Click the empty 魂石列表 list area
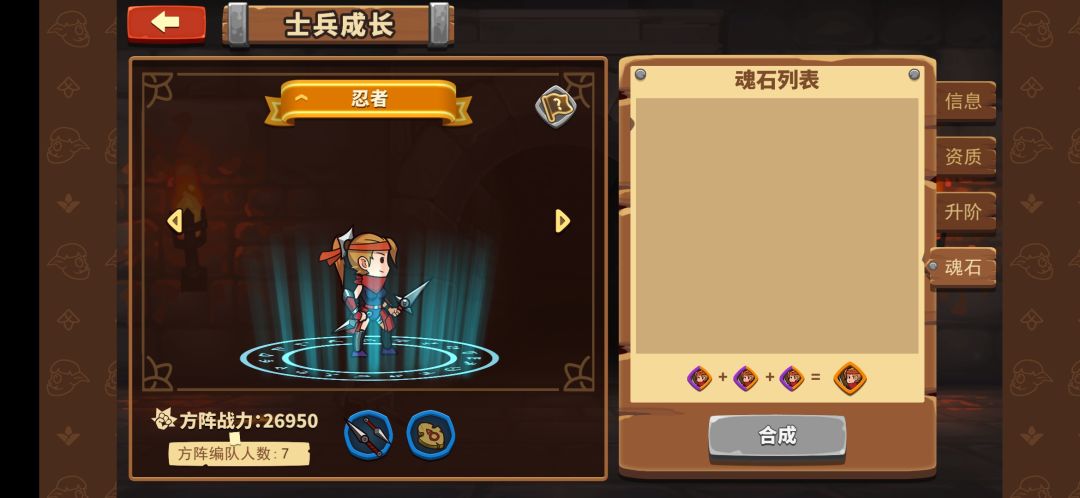The height and width of the screenshot is (498, 1080). (x=777, y=226)
